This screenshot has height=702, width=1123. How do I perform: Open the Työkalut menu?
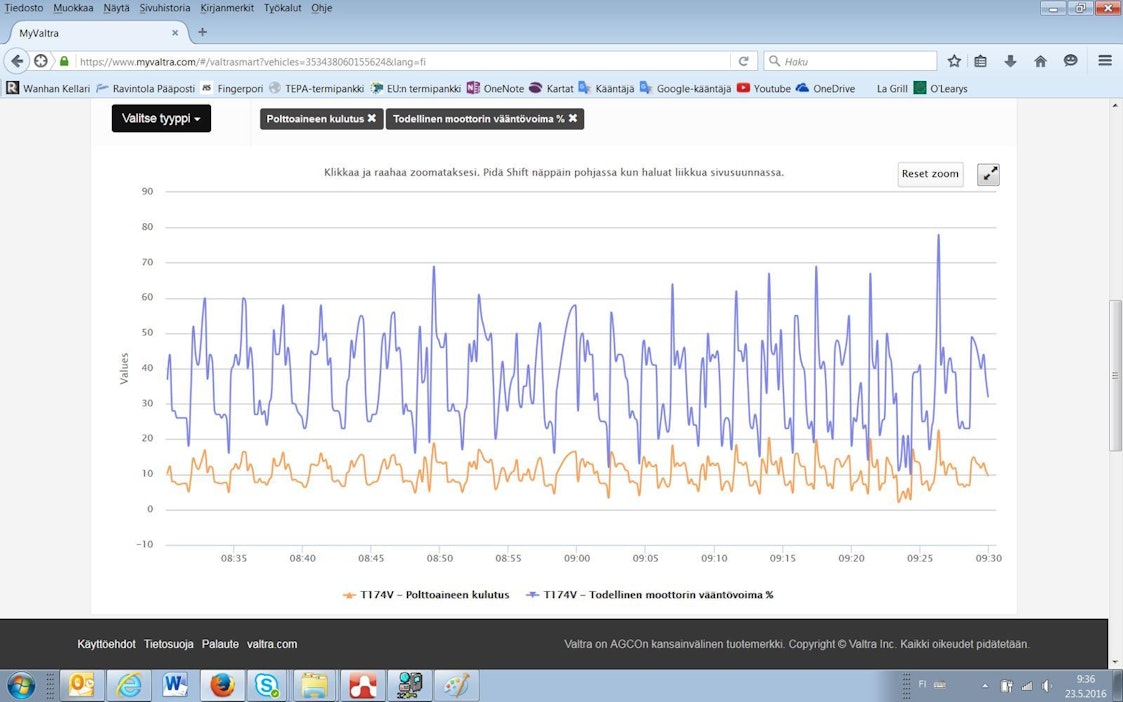282,8
